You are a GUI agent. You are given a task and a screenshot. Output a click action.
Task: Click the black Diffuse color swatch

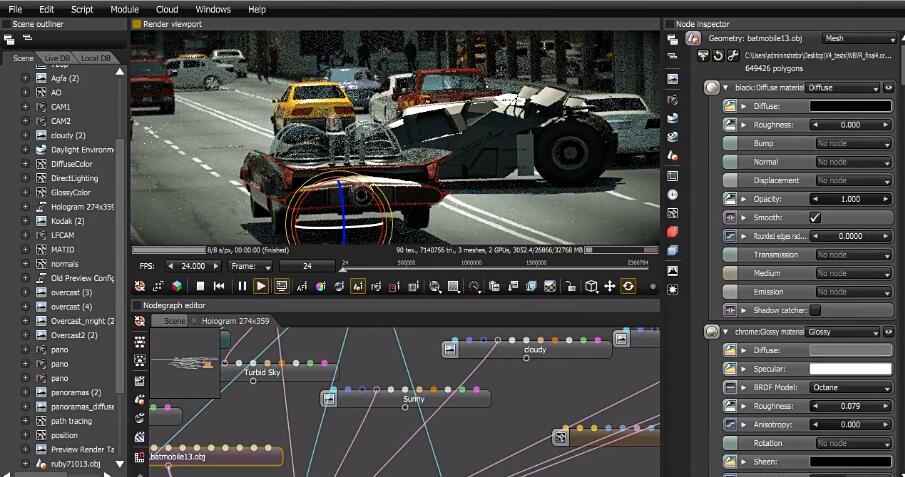(x=851, y=106)
